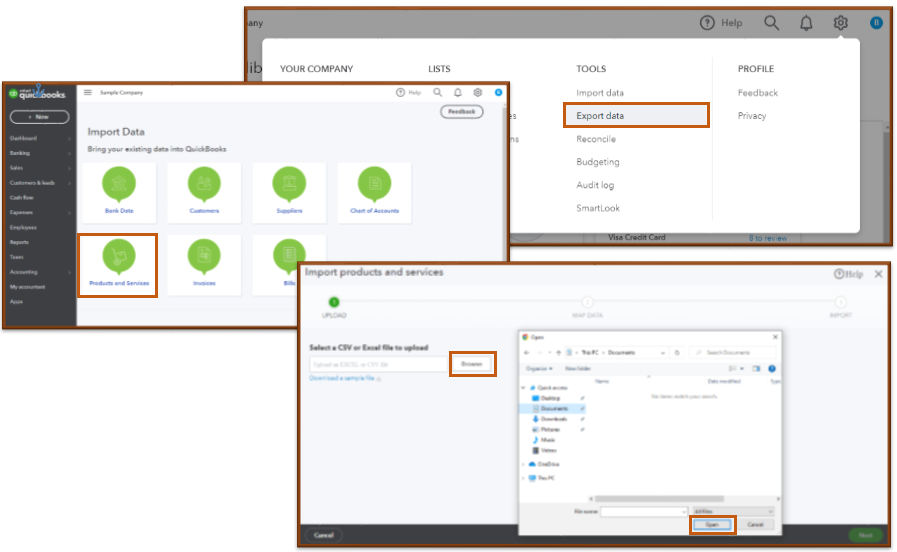This screenshot has height=552, width=897.
Task: Open small blue avatar in Import Data window
Action: point(498,92)
